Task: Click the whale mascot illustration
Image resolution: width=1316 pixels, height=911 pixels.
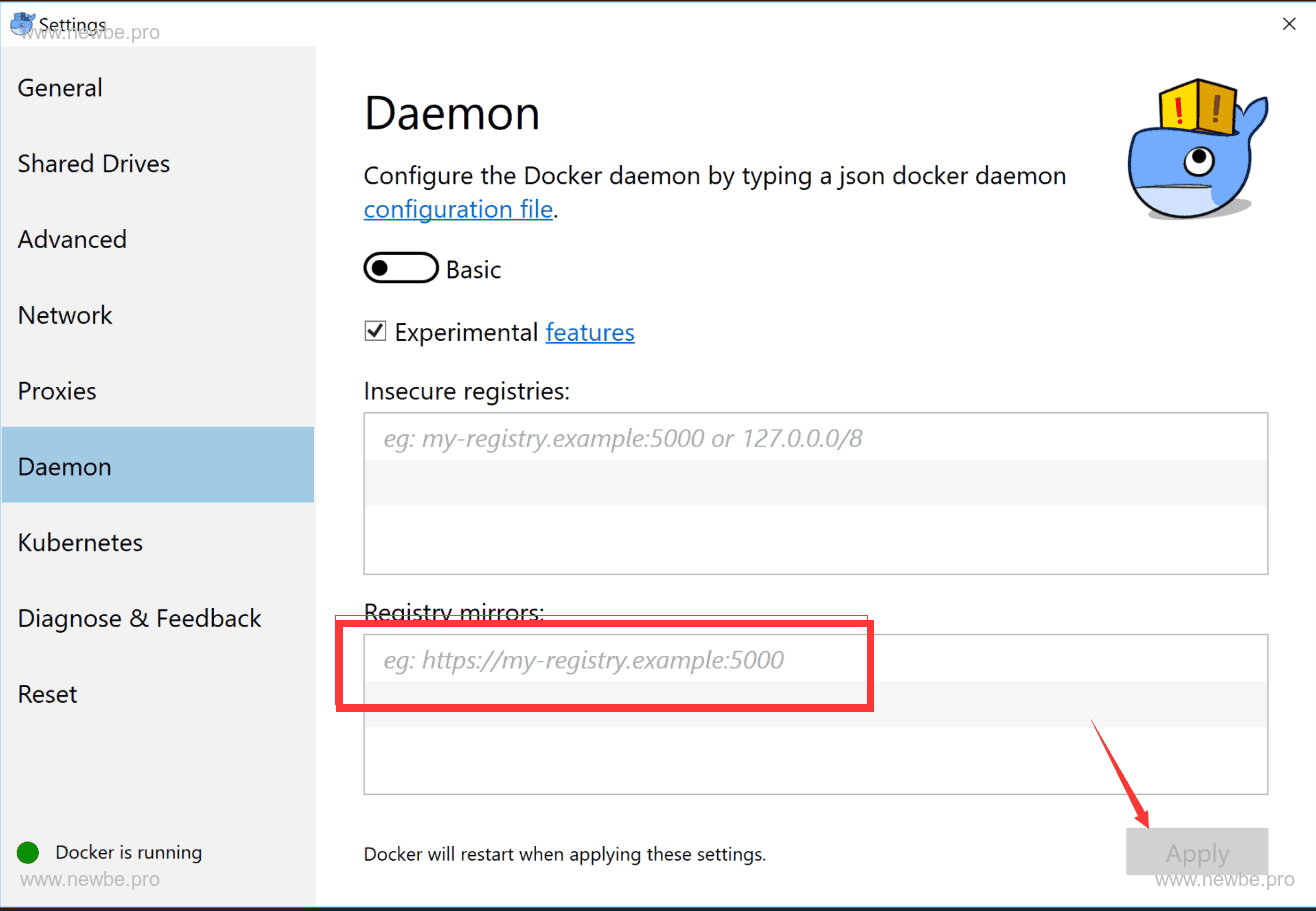Action: (1196, 153)
